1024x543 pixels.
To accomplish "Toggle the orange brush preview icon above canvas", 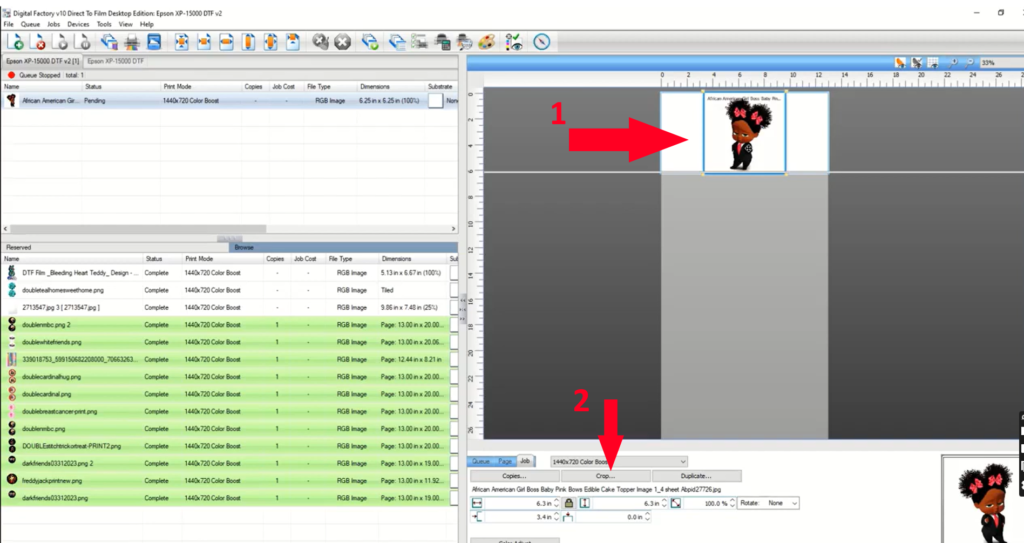I will pyautogui.click(x=901, y=63).
